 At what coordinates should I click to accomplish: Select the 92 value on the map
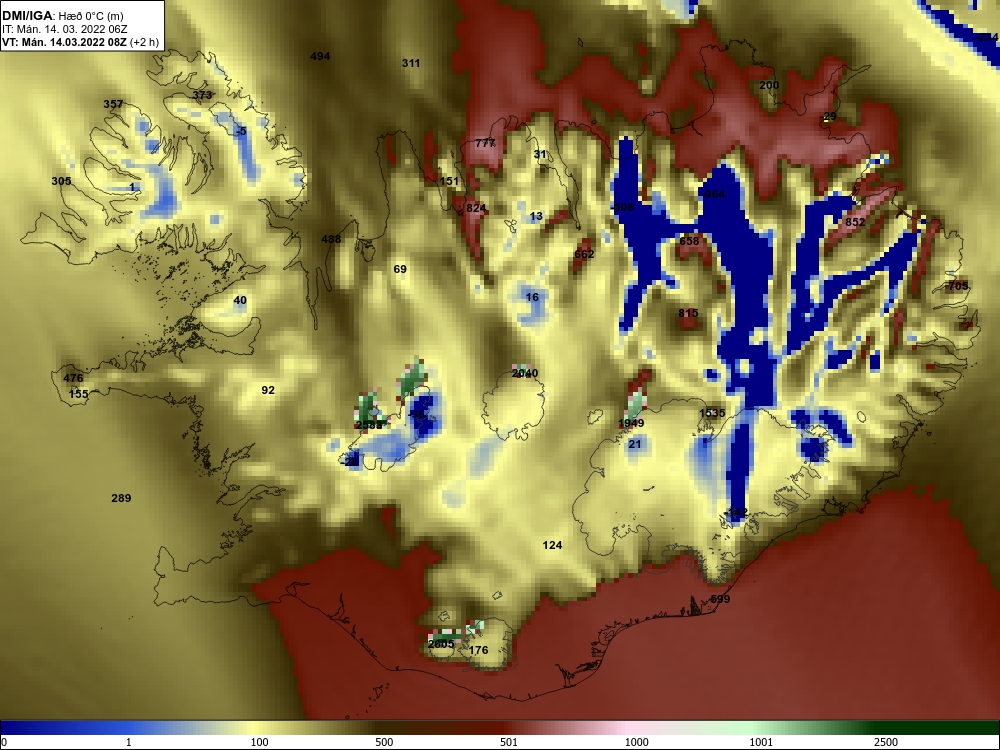(x=268, y=390)
